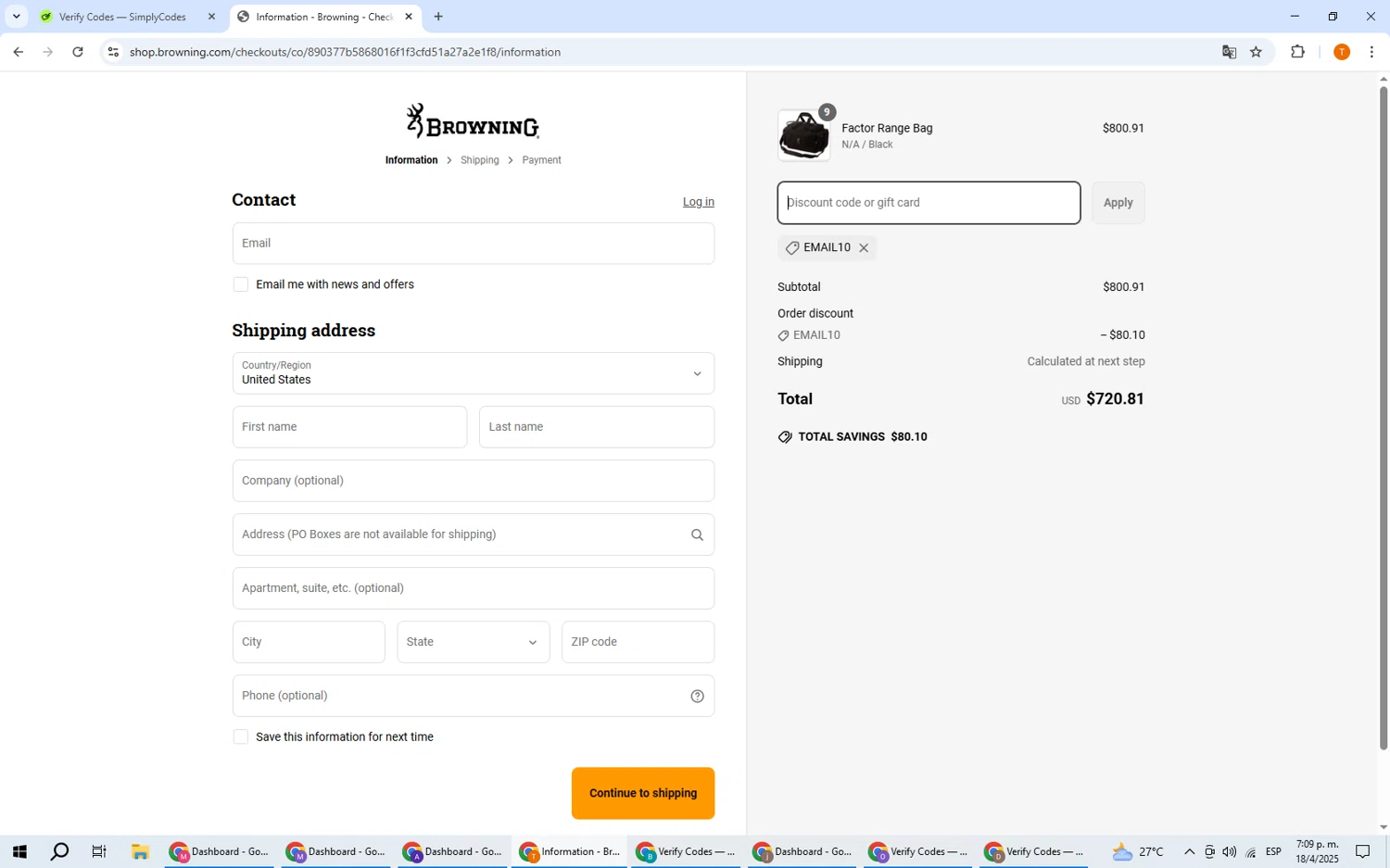The height and width of the screenshot is (868, 1390).
Task: Open the Information - Br... taskbar window
Action: pyautogui.click(x=569, y=852)
